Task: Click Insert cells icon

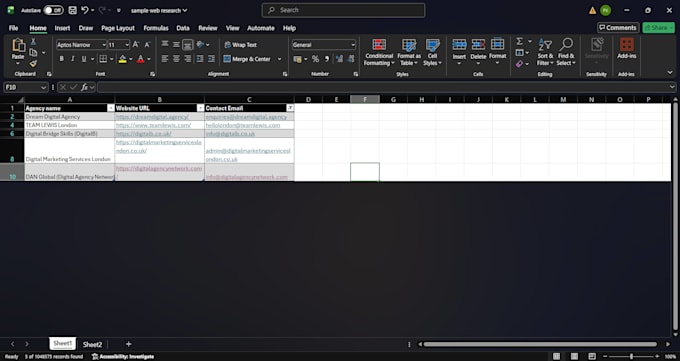Action: pyautogui.click(x=459, y=44)
